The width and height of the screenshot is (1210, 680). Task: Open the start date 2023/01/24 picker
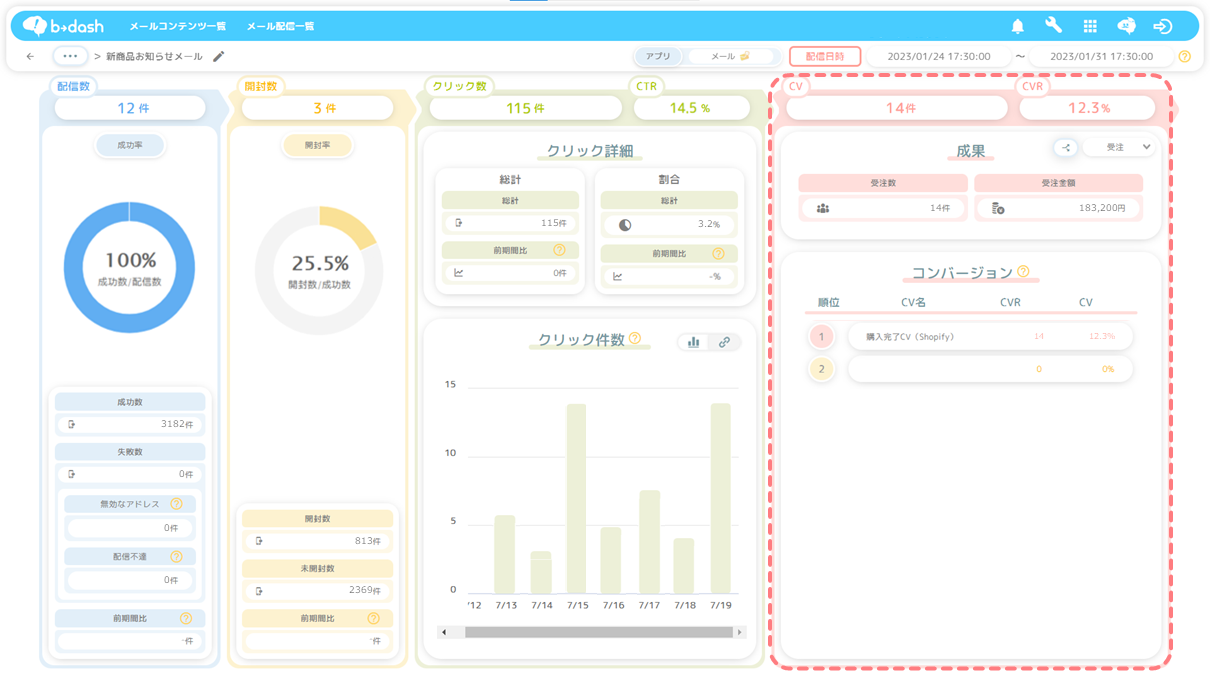[938, 57]
